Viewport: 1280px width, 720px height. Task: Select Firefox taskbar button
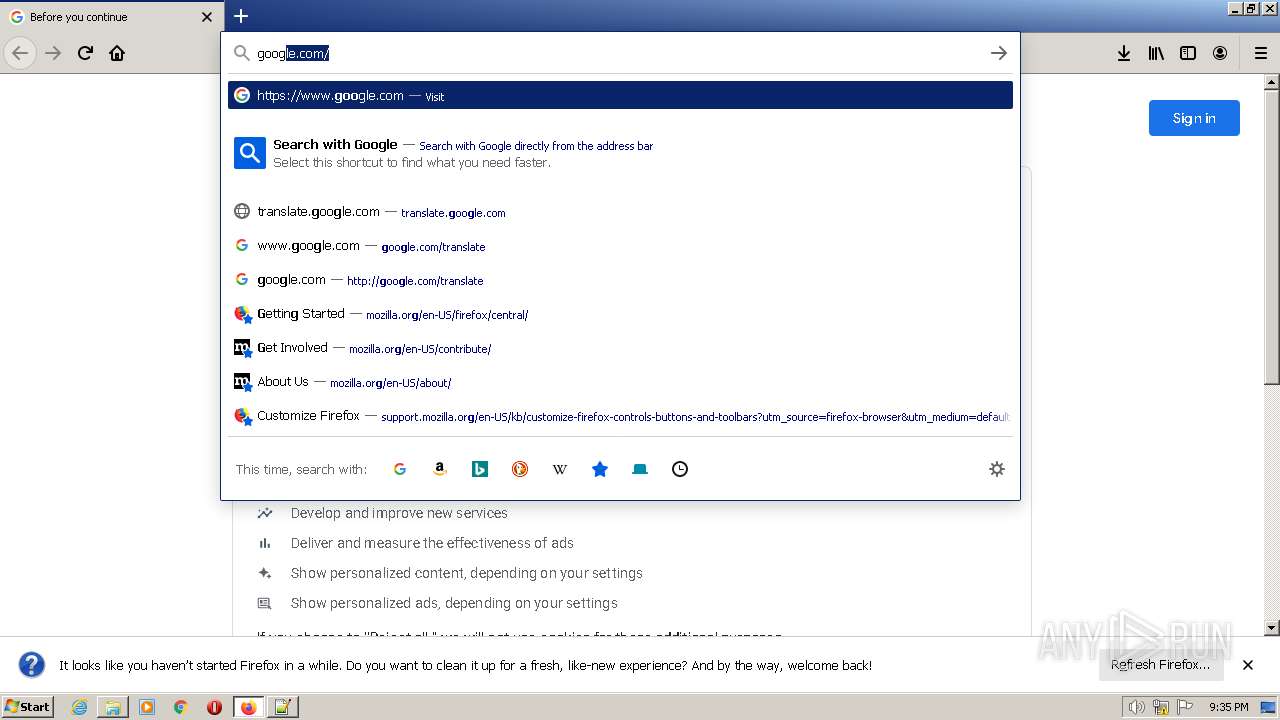[x=248, y=707]
